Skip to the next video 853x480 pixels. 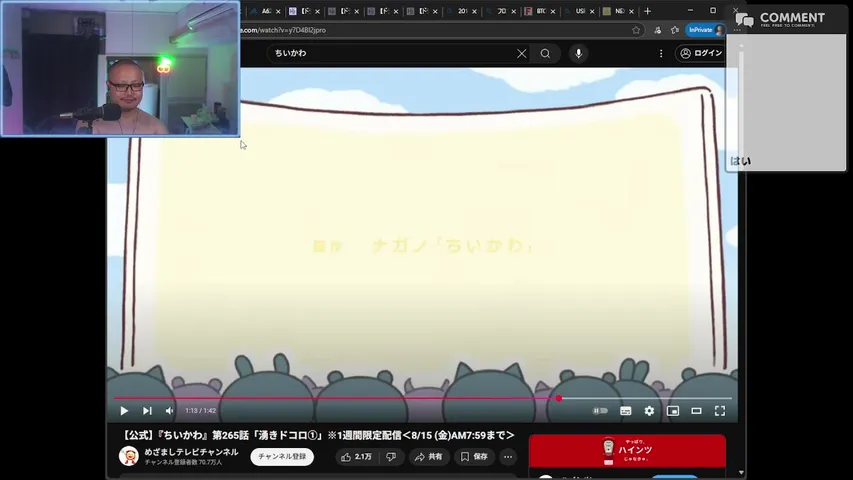point(147,411)
